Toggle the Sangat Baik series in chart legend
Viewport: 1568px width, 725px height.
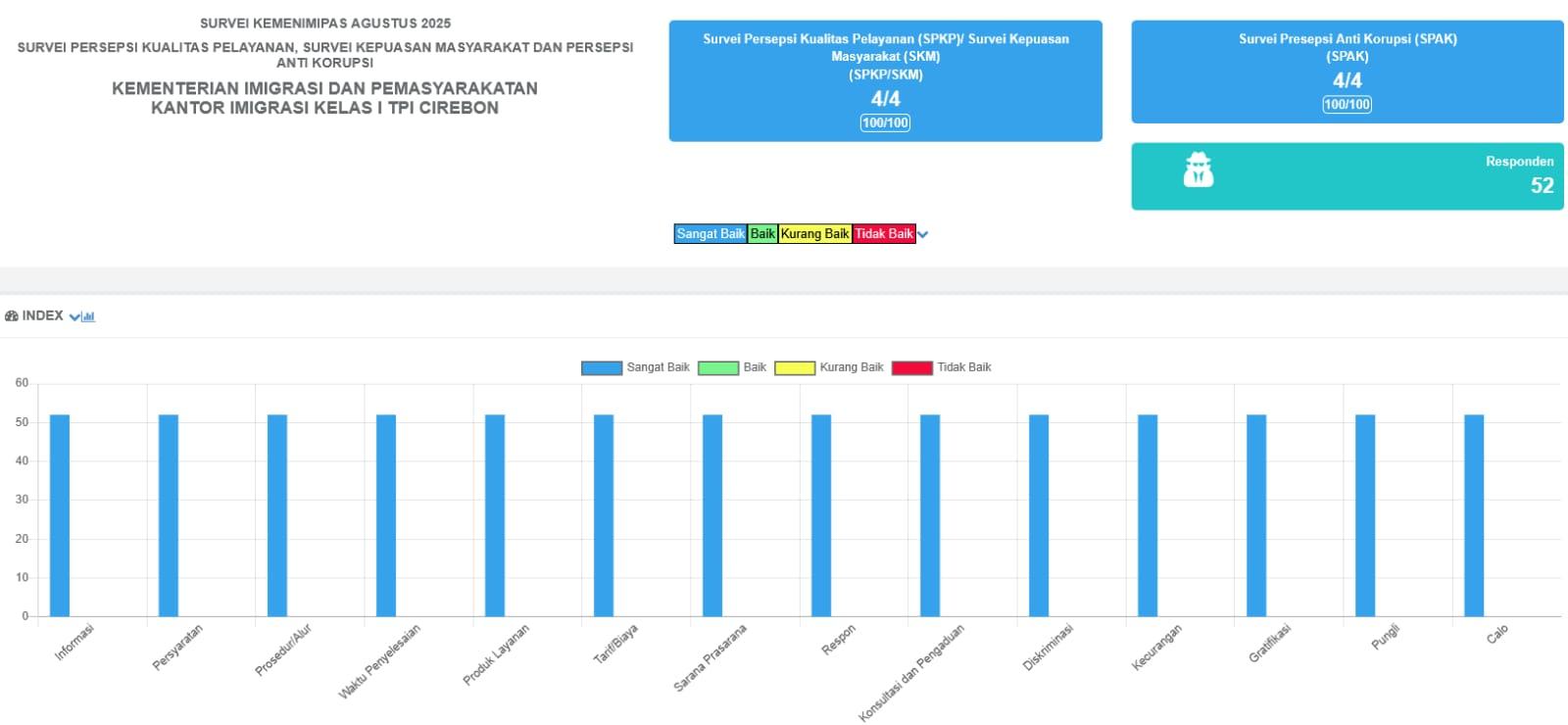635,367
